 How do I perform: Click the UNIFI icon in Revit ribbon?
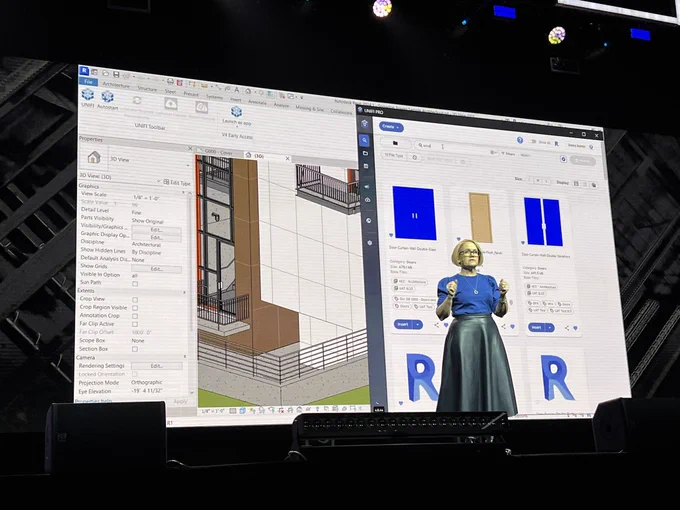coord(88,94)
